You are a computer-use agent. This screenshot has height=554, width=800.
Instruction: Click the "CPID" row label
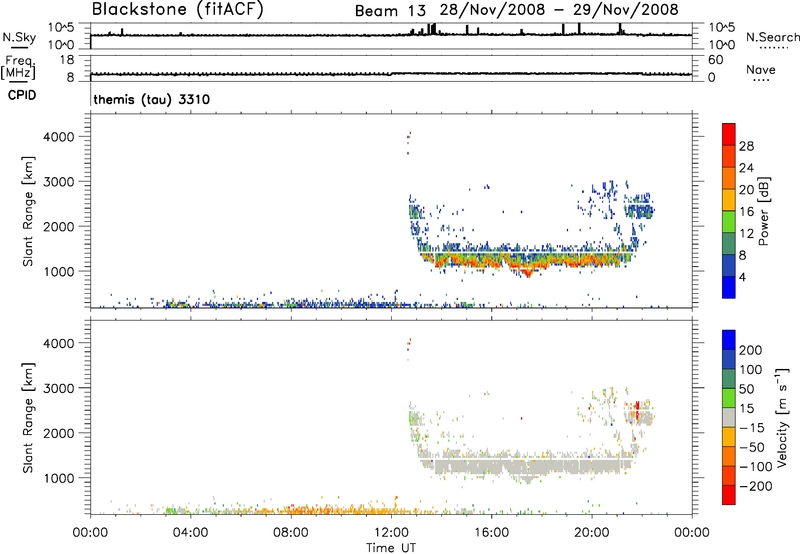tap(22, 95)
